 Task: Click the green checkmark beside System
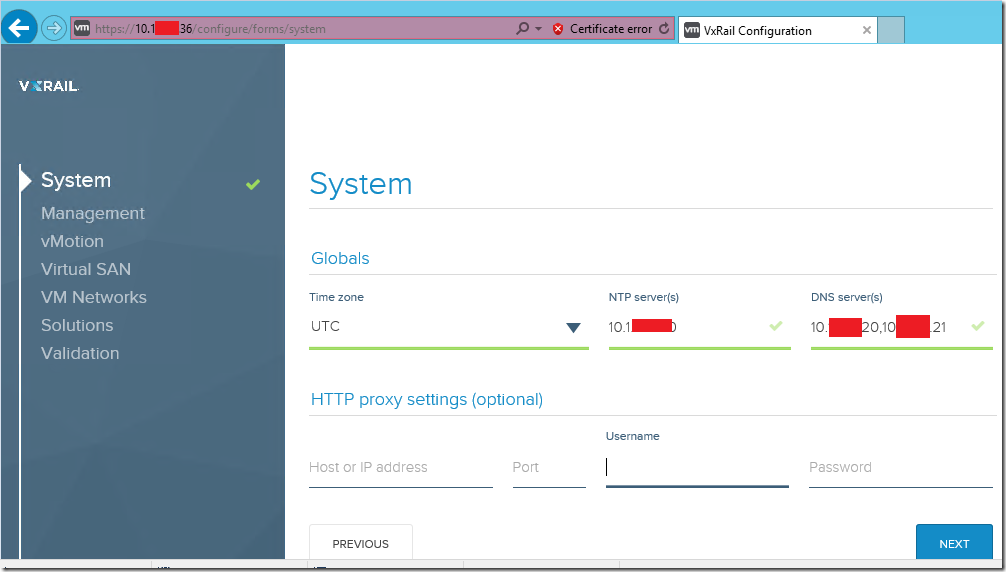[253, 185]
